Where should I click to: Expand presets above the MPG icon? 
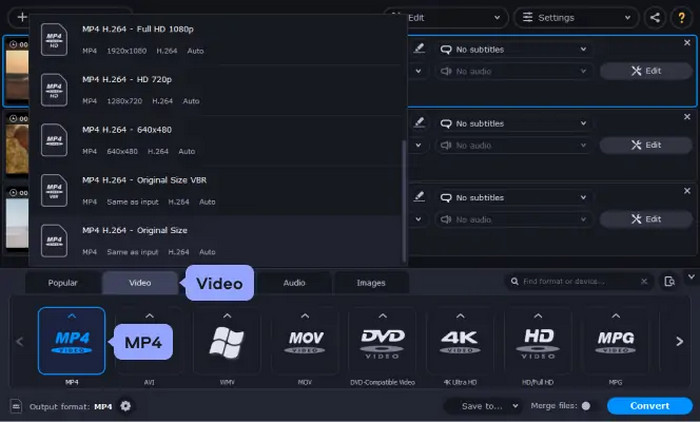616,316
